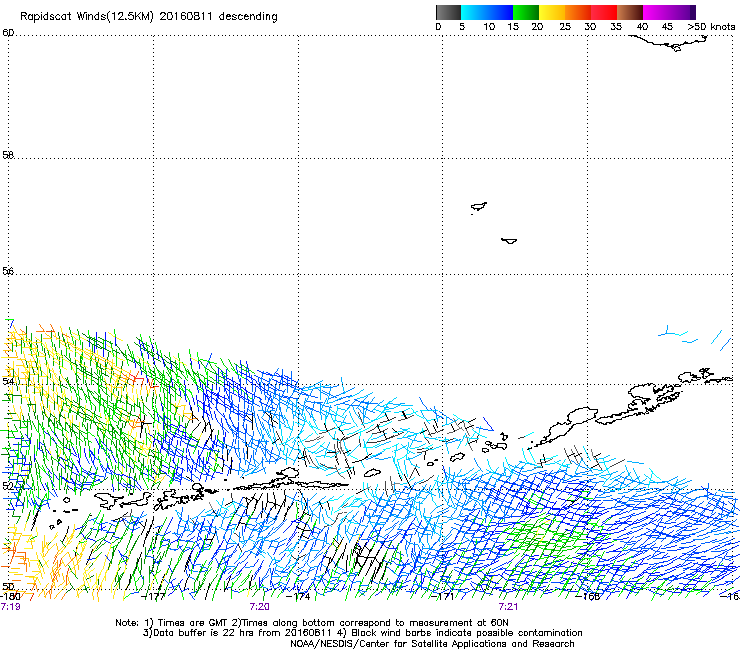Click the '>50 knots' legend label
Image resolution: width=740 pixels, height=650 pixels.
(x=711, y=27)
